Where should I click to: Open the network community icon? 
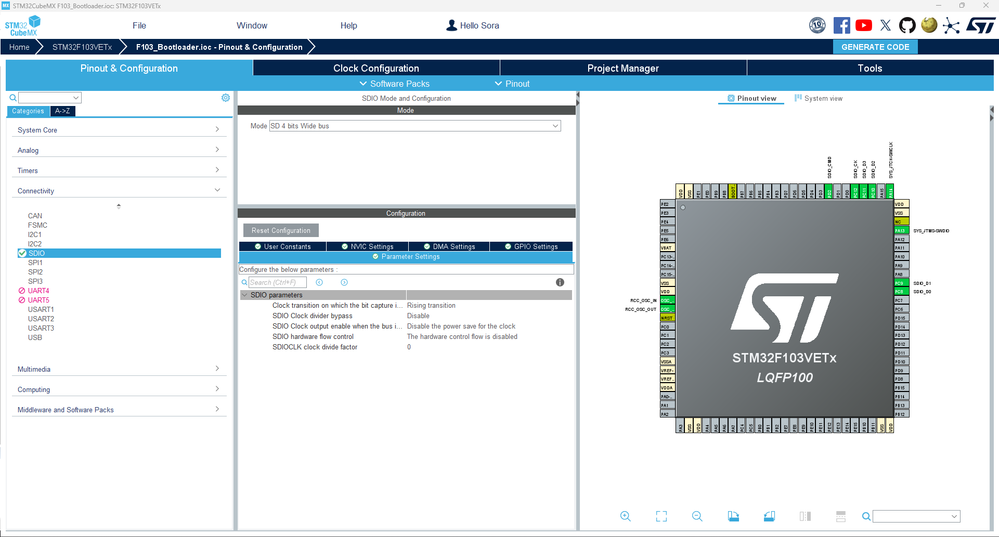click(951, 25)
